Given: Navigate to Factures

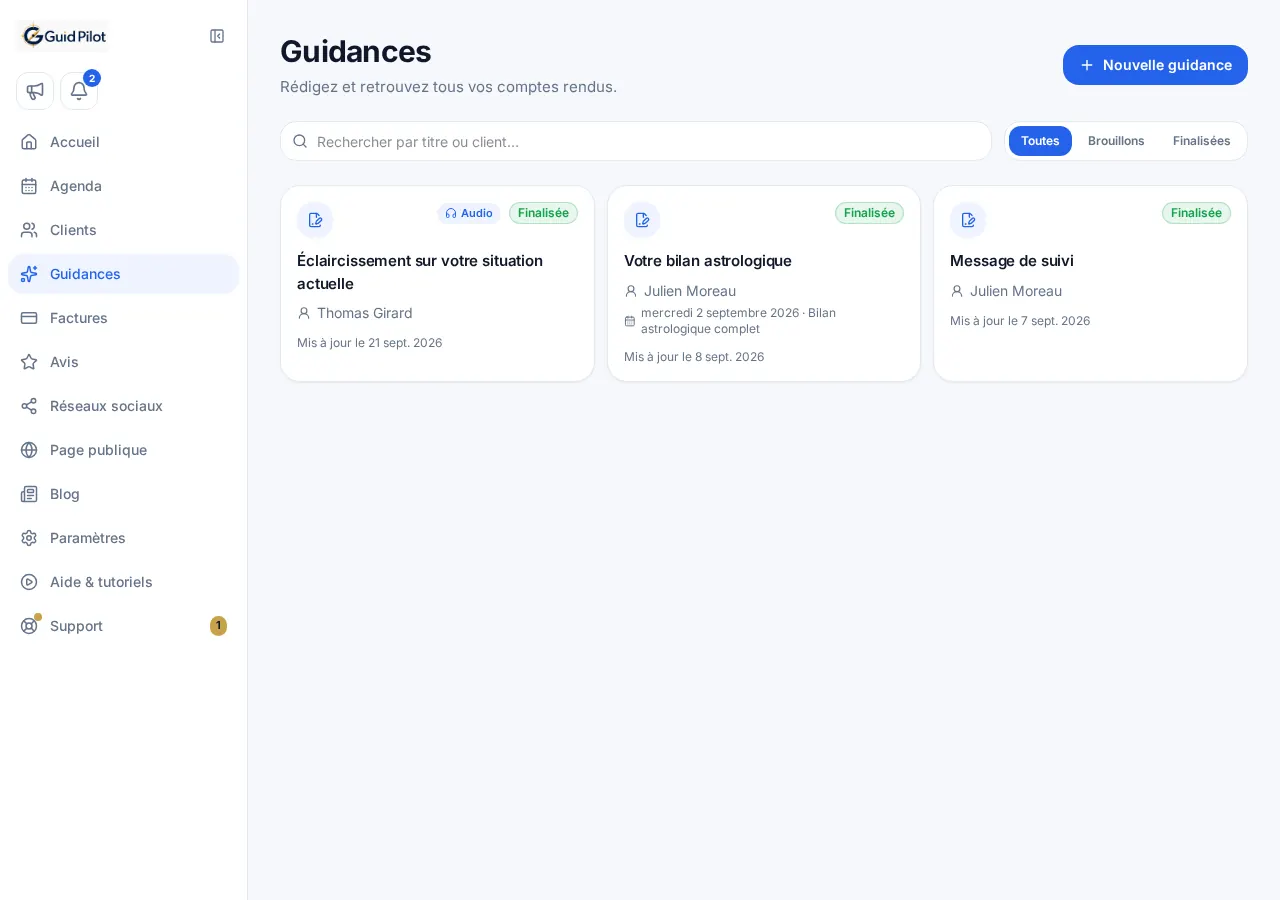Looking at the screenshot, I should tap(124, 318).
